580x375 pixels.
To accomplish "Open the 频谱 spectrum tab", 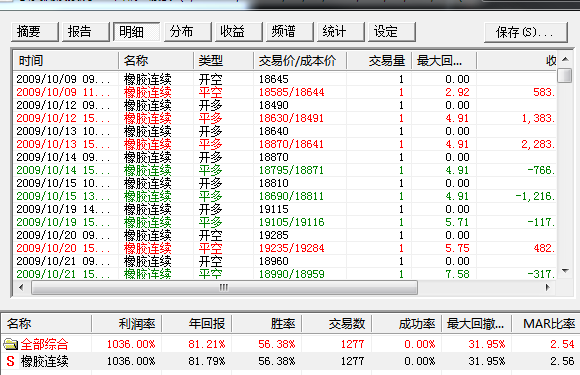I will point(290,32).
